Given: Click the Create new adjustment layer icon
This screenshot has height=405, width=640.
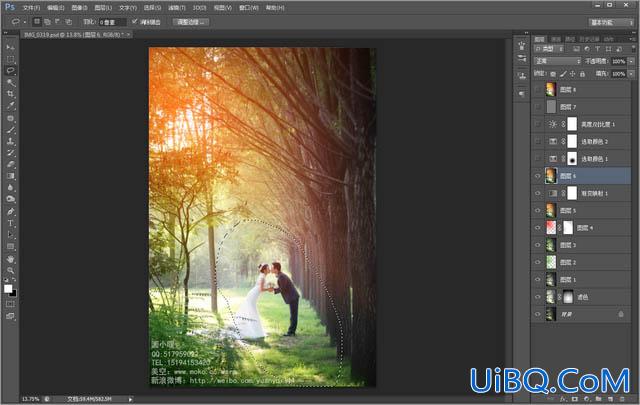Looking at the screenshot, I should point(587,399).
